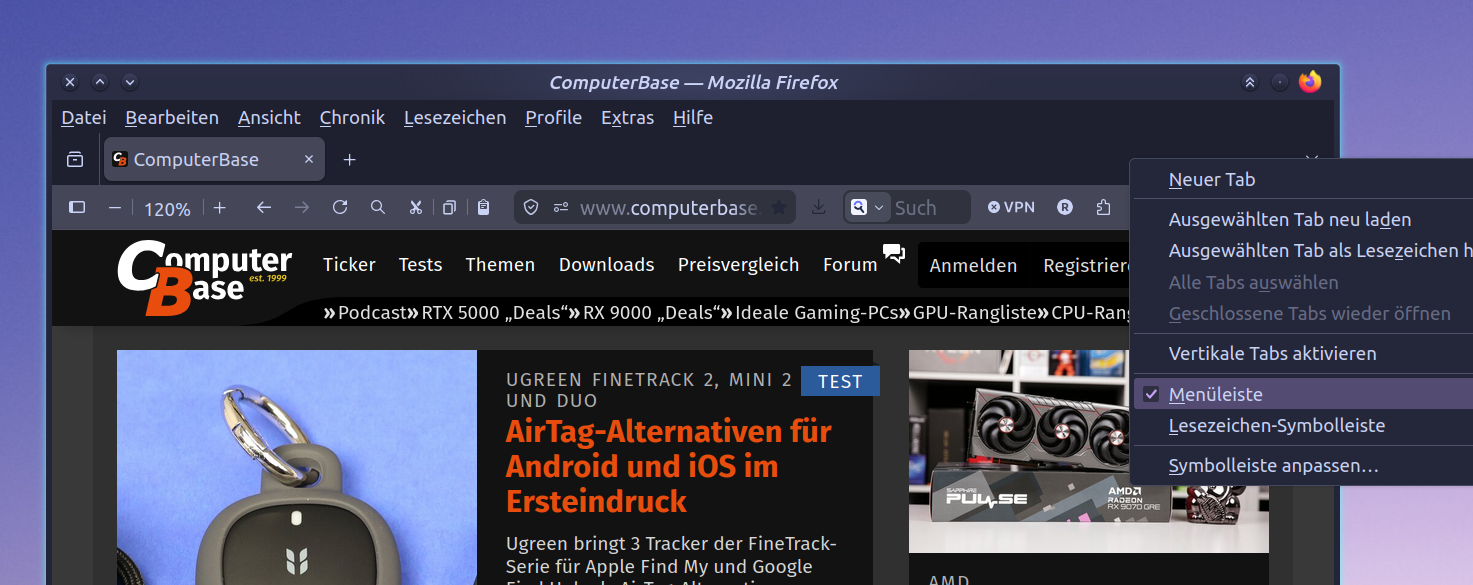Close the ComputerBase tab

[309, 160]
